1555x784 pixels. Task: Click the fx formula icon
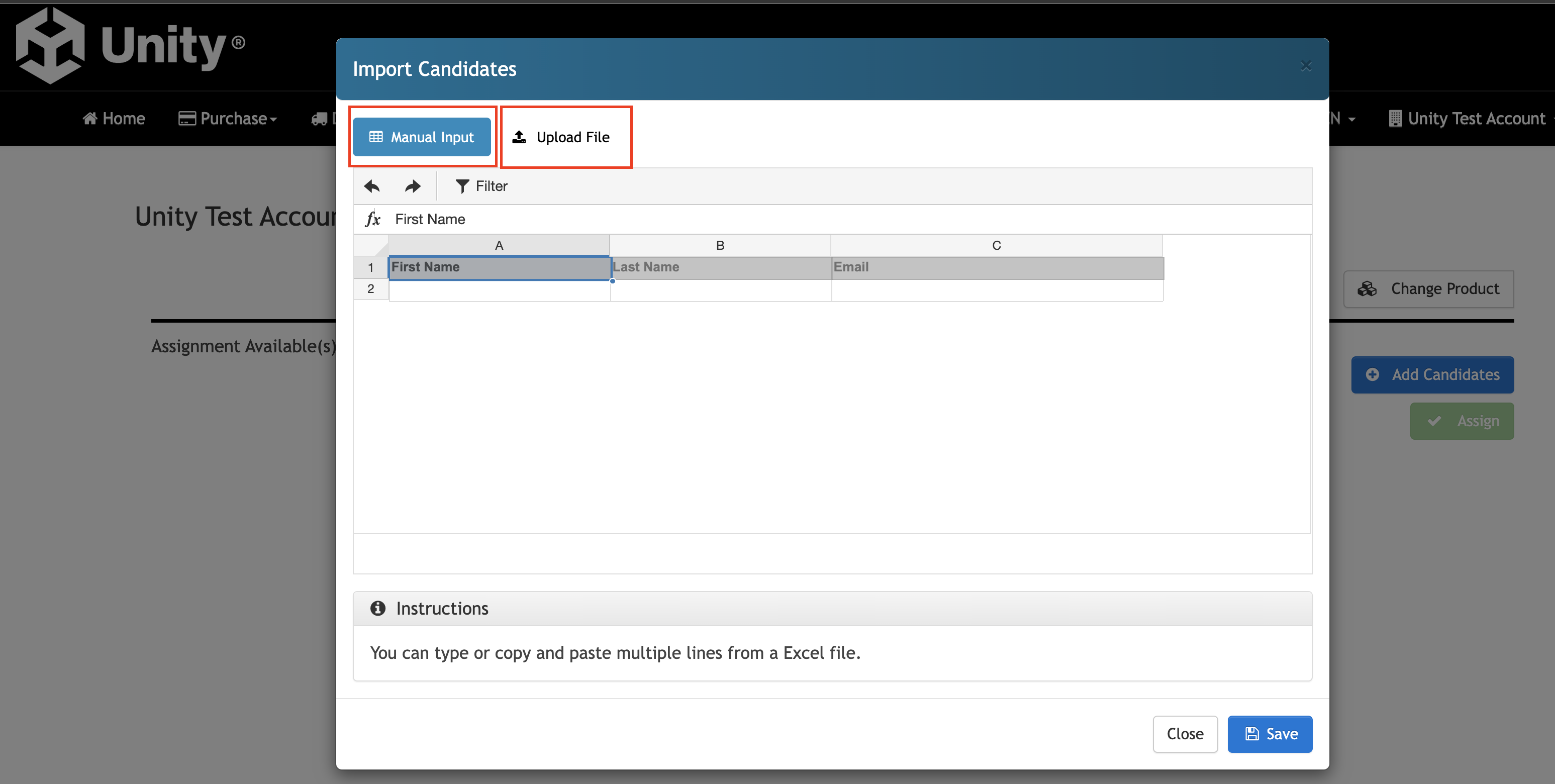coord(372,219)
